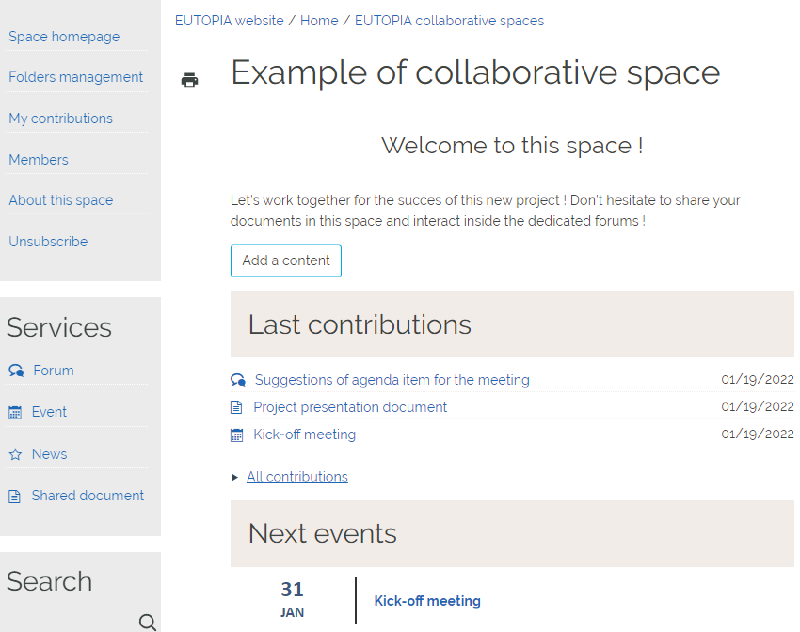This screenshot has width=800, height=632.
Task: Open Space homepage in the sidebar
Action: coord(64,36)
